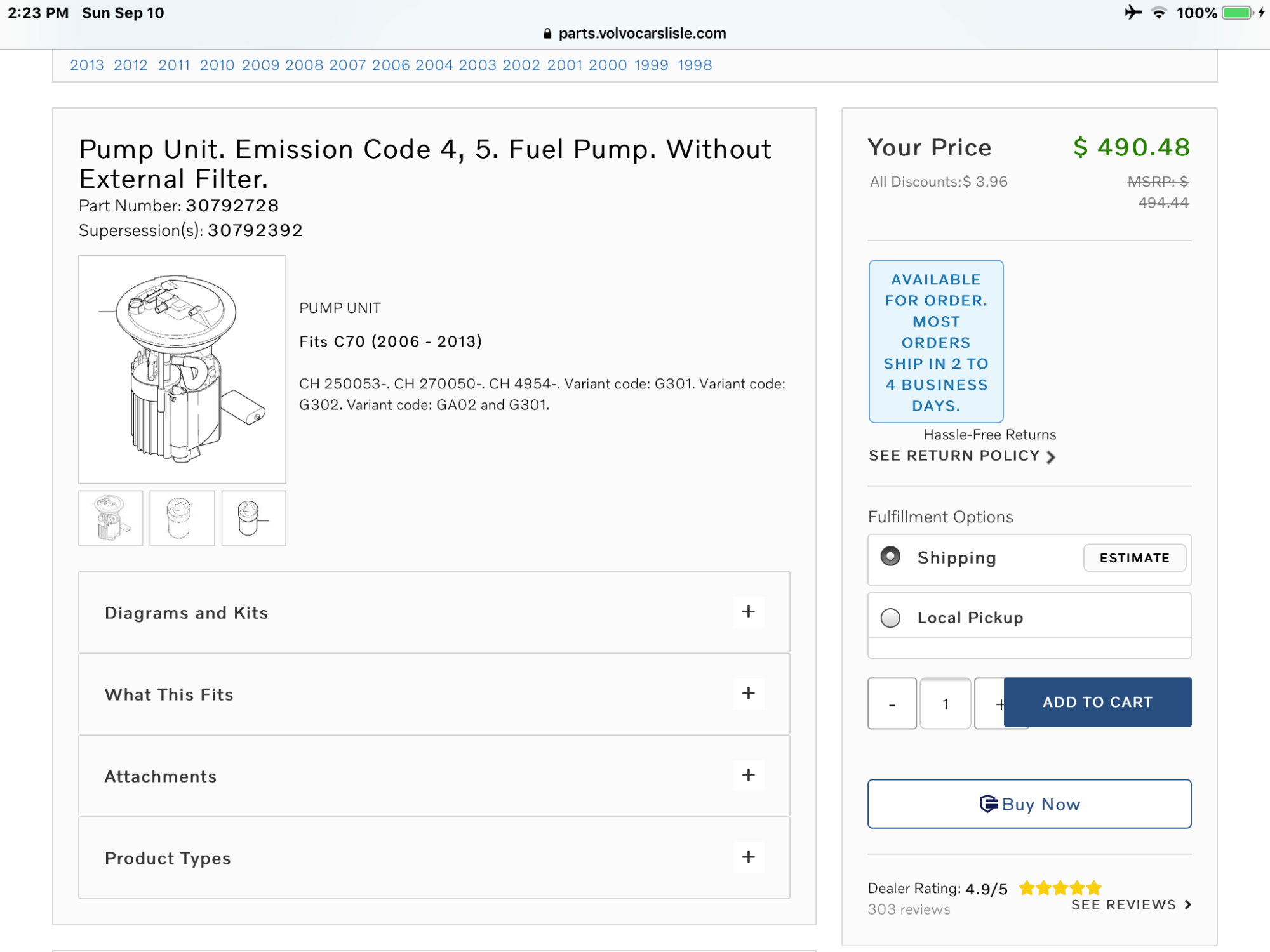Select the first fuel pump thumbnail
Image resolution: width=1270 pixels, height=952 pixels.
click(x=110, y=518)
